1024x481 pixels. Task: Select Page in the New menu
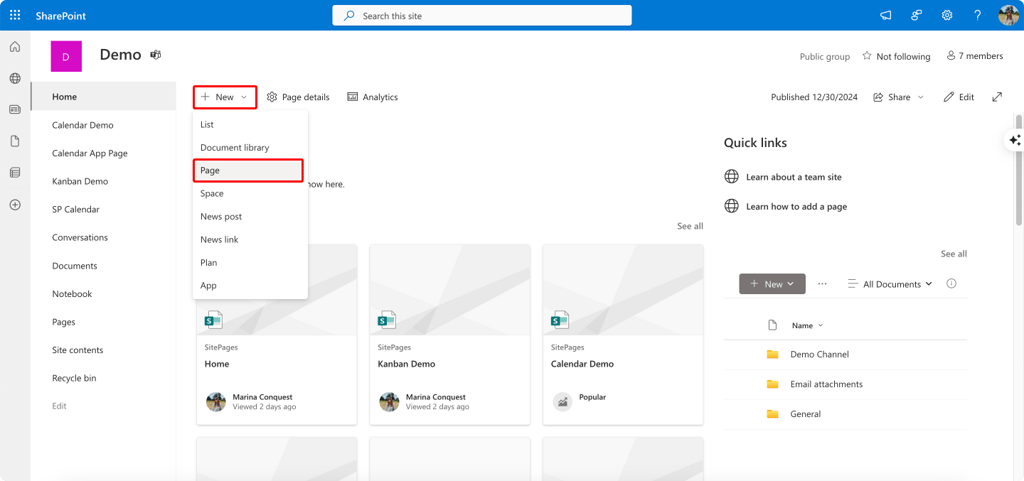[248, 170]
